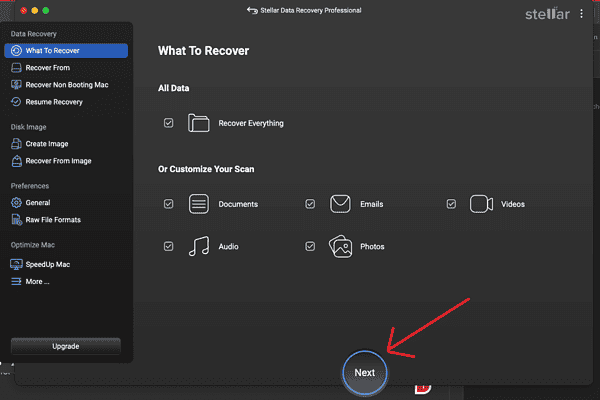Image resolution: width=600 pixels, height=400 pixels.
Task: Click the Emails envelope icon
Action: pos(340,204)
